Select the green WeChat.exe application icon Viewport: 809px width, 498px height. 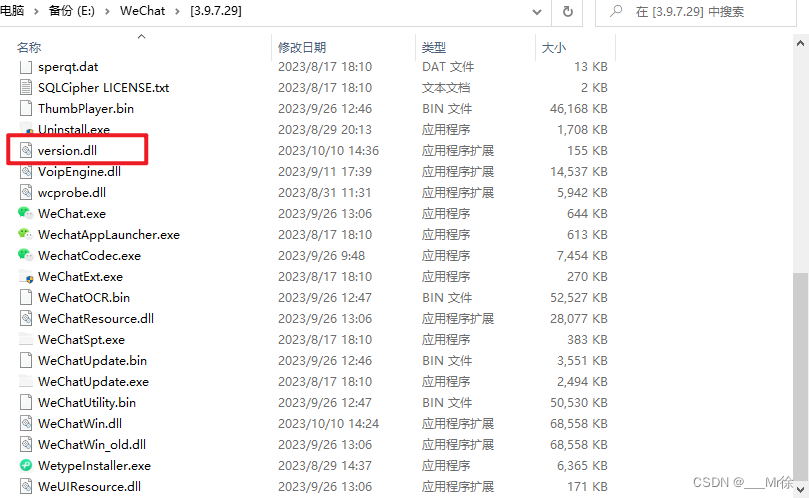(25, 213)
